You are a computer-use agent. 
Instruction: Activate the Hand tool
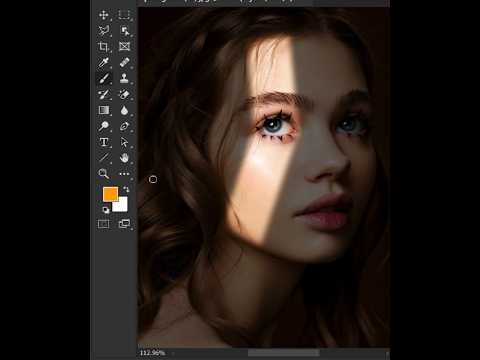[124, 157]
